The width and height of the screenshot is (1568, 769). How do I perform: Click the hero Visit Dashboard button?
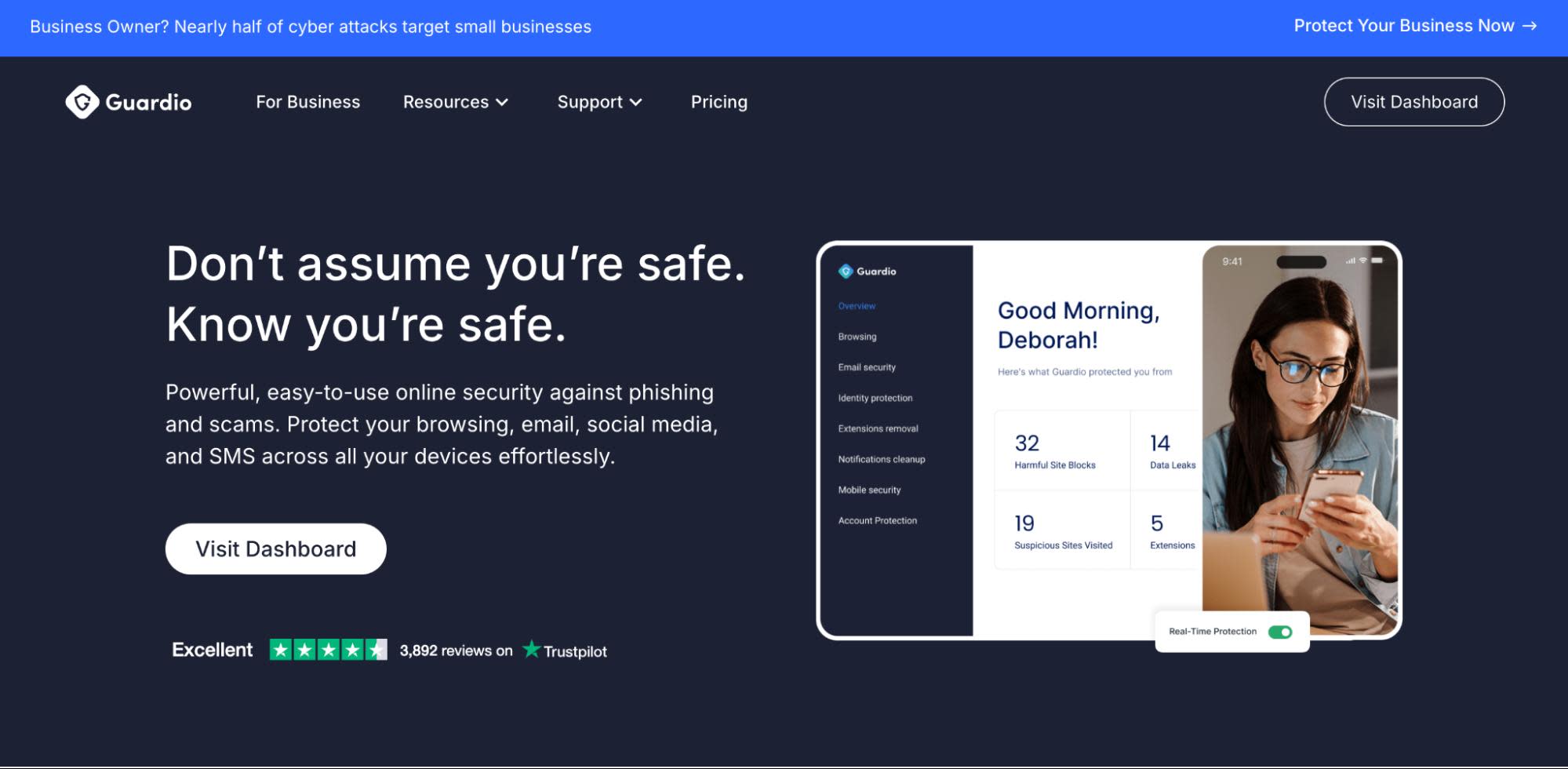click(275, 549)
